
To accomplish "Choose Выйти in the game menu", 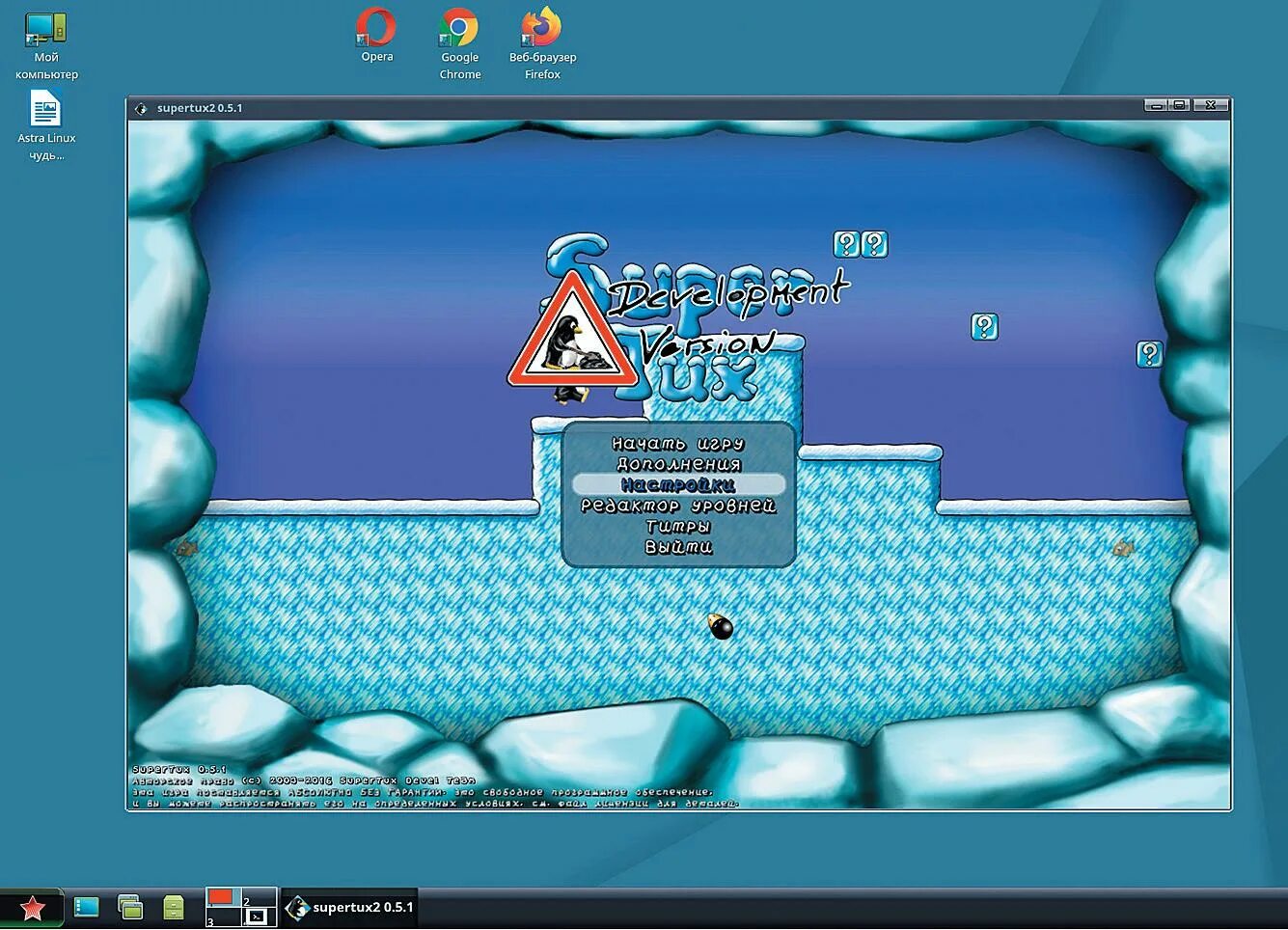I will [678, 547].
